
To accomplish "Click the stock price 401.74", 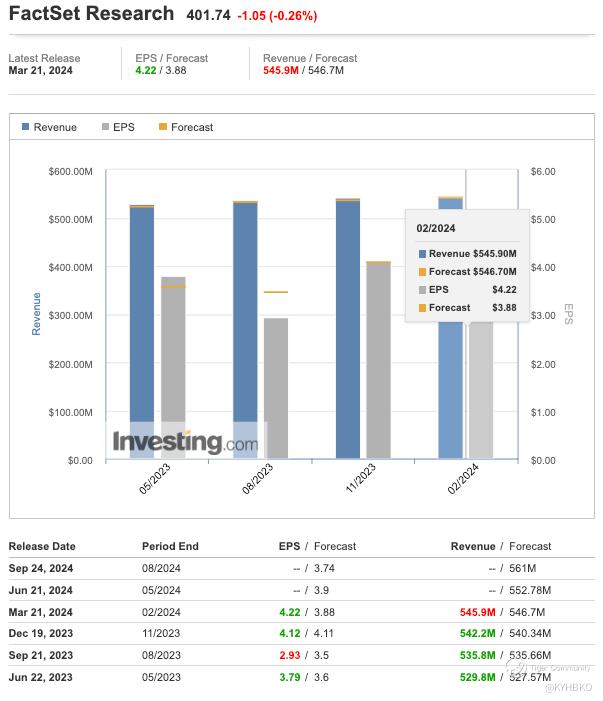I will pyautogui.click(x=208, y=15).
